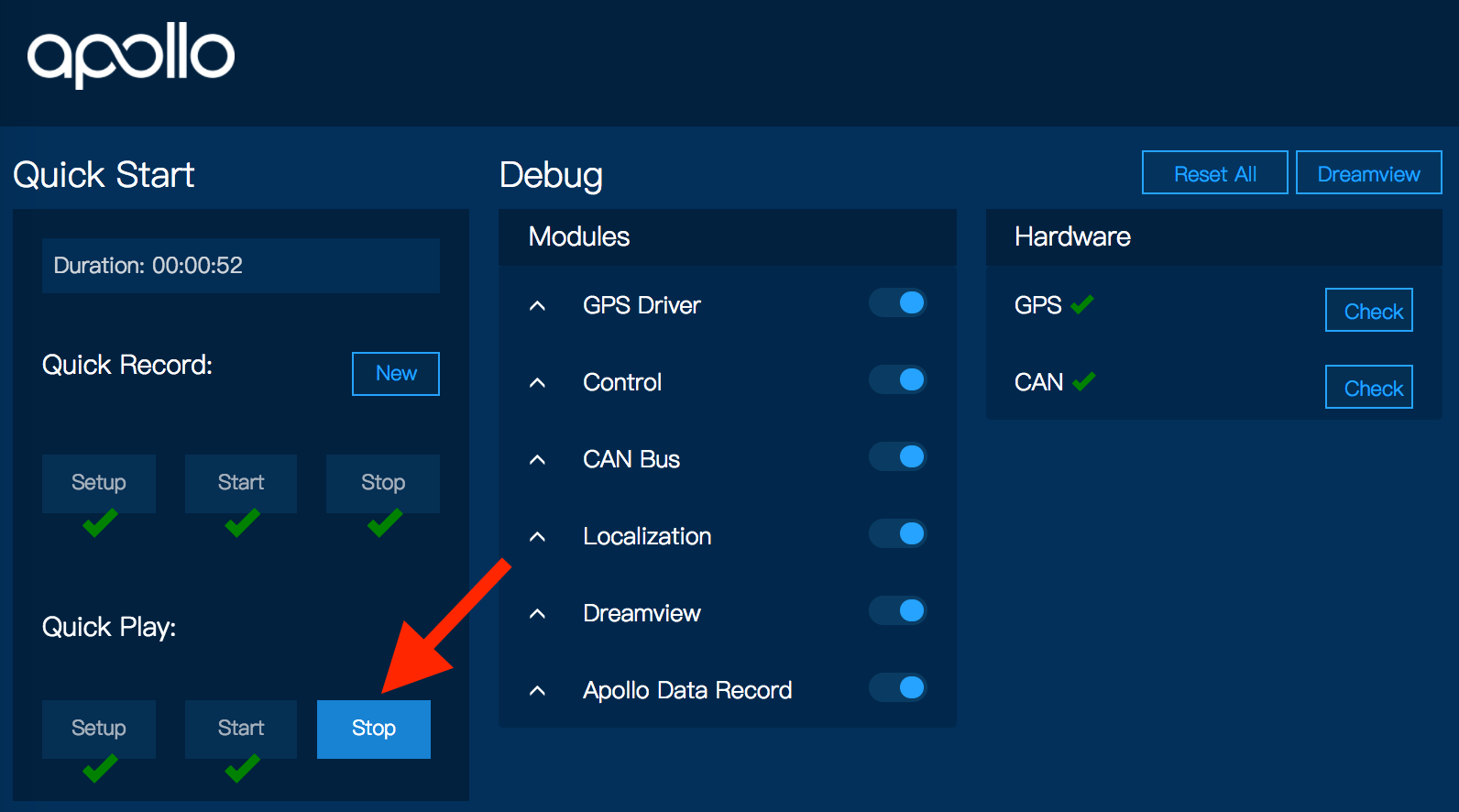Switch off the Localization module toggle
This screenshot has width=1459, height=812.
click(x=898, y=533)
